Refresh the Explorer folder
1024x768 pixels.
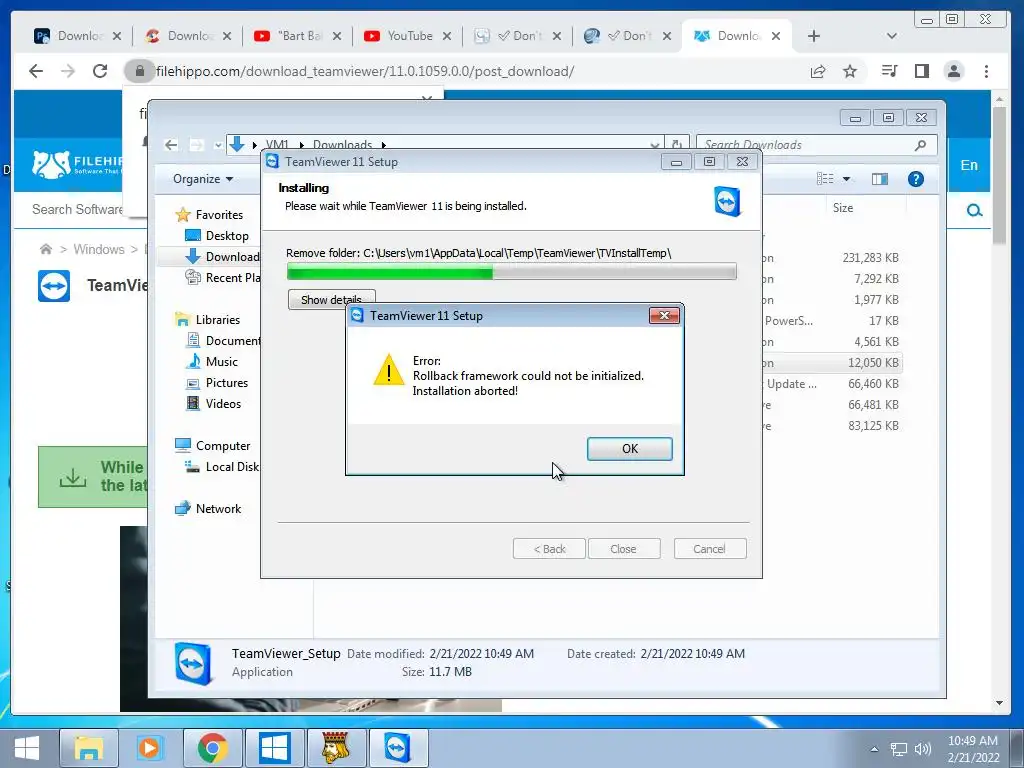(x=677, y=144)
